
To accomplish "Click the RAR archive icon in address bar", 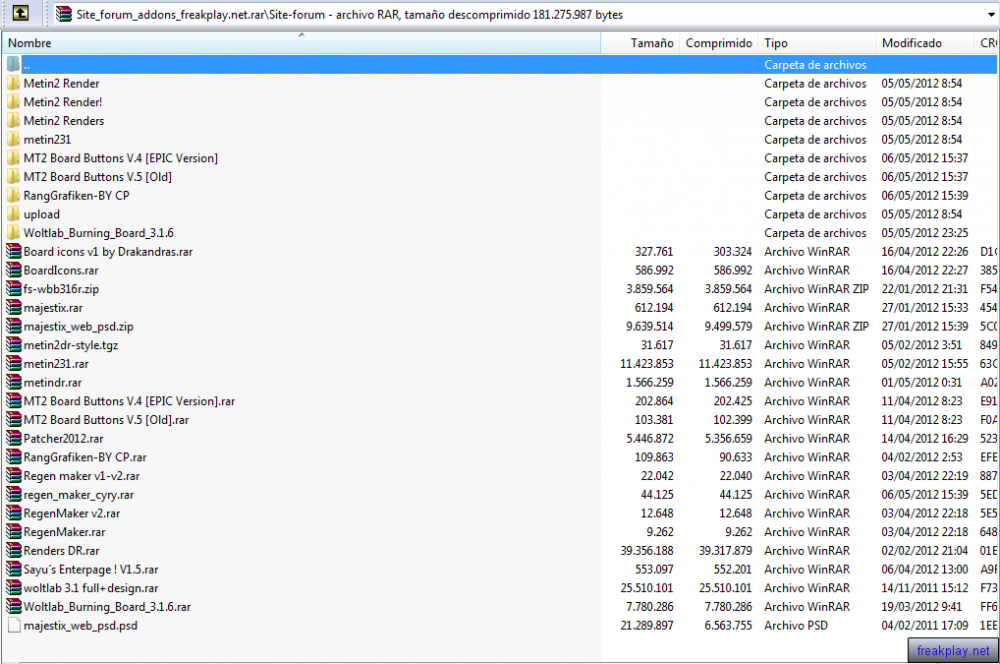I will click(63, 13).
